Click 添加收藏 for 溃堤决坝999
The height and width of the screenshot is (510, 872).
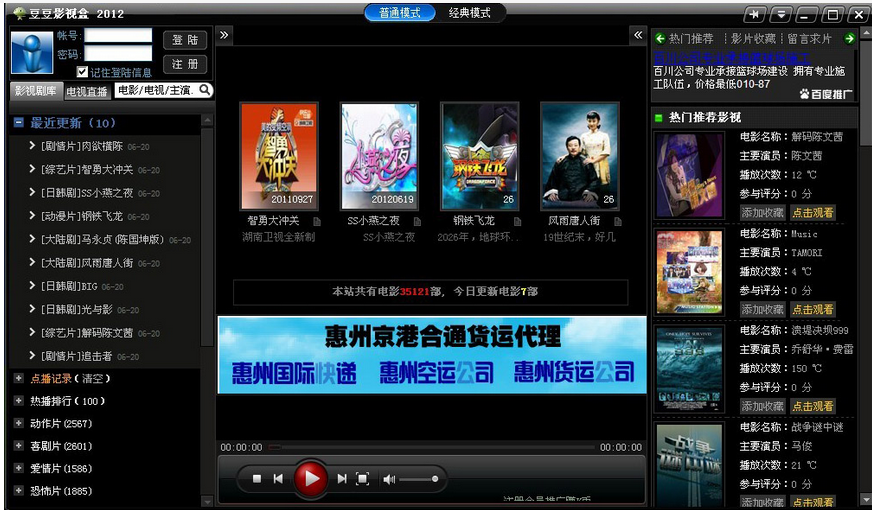pos(762,406)
